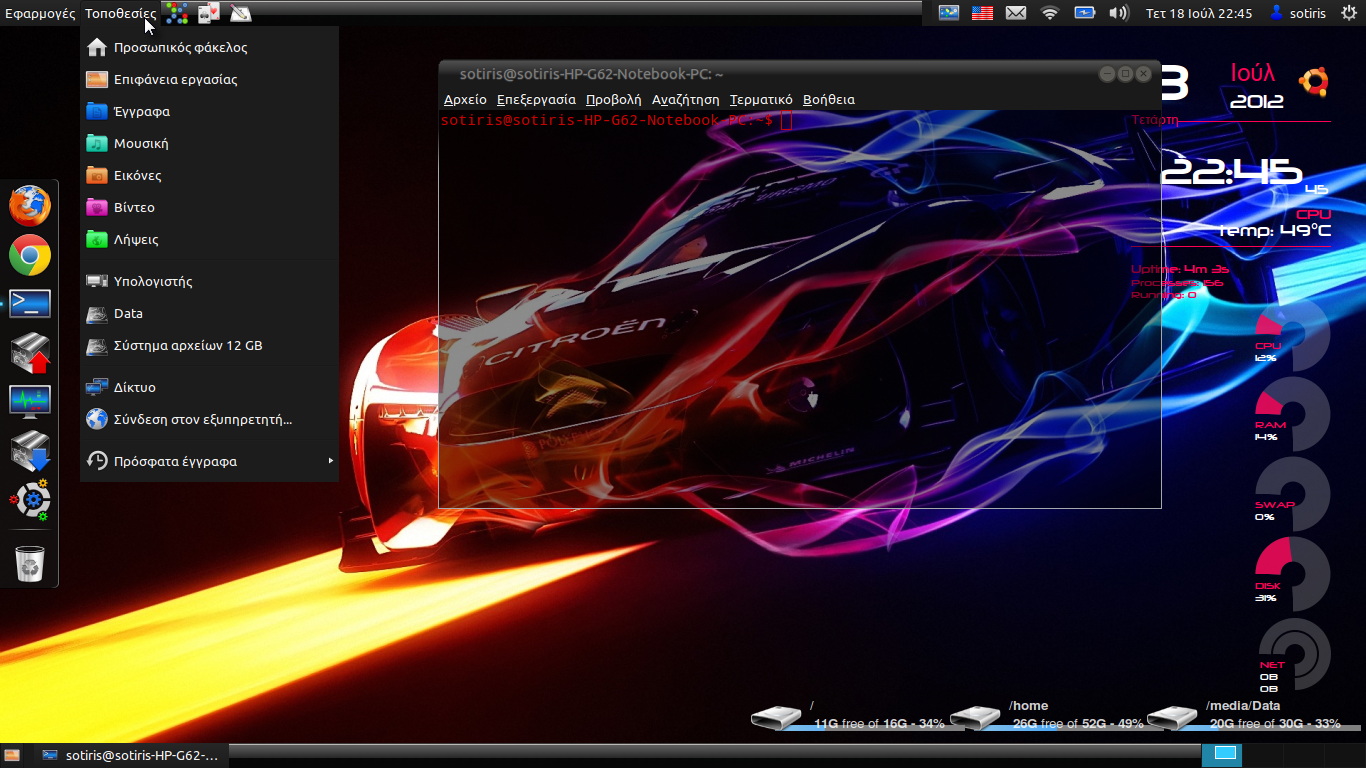Open Σύστημα αρχείων 12 GB volume
The image size is (1366, 768).
pyautogui.click(x=209, y=345)
